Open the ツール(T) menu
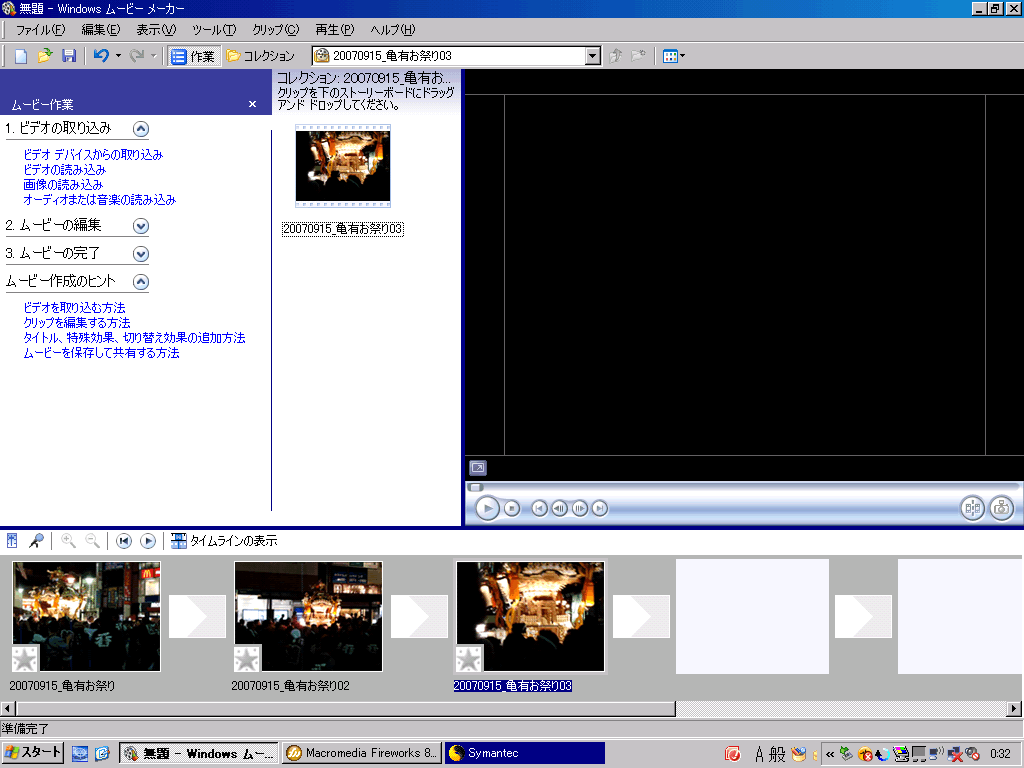The image size is (1024, 768). tap(214, 30)
